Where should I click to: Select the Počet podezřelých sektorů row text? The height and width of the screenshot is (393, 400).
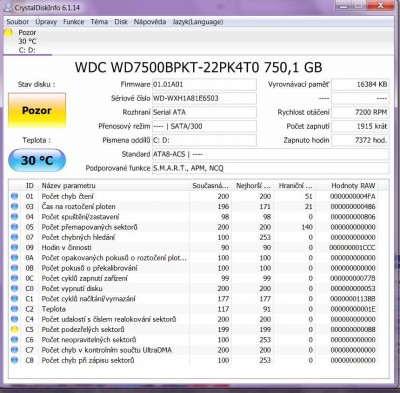coord(83,330)
